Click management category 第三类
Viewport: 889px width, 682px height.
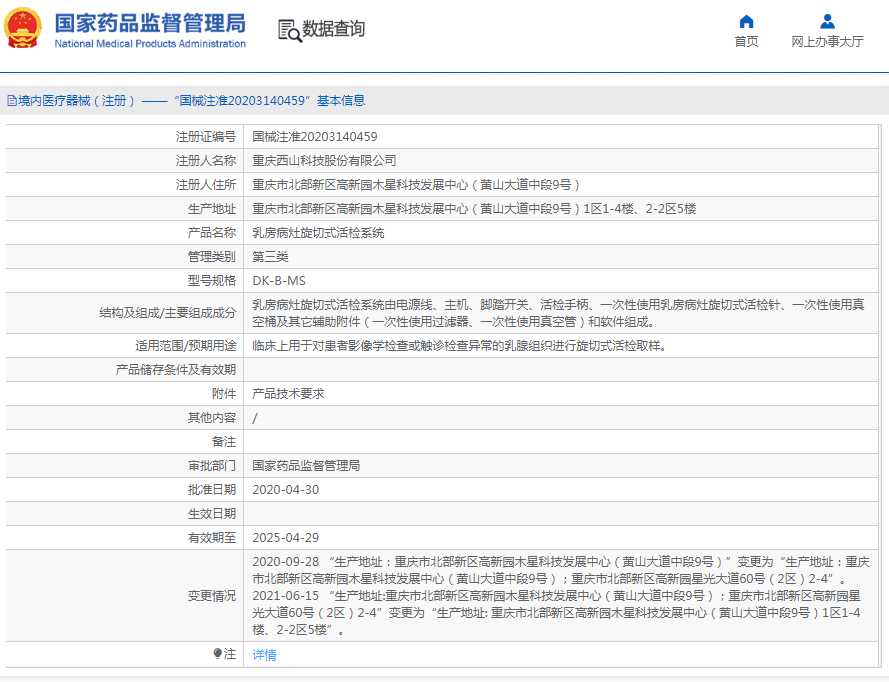[x=270, y=257]
